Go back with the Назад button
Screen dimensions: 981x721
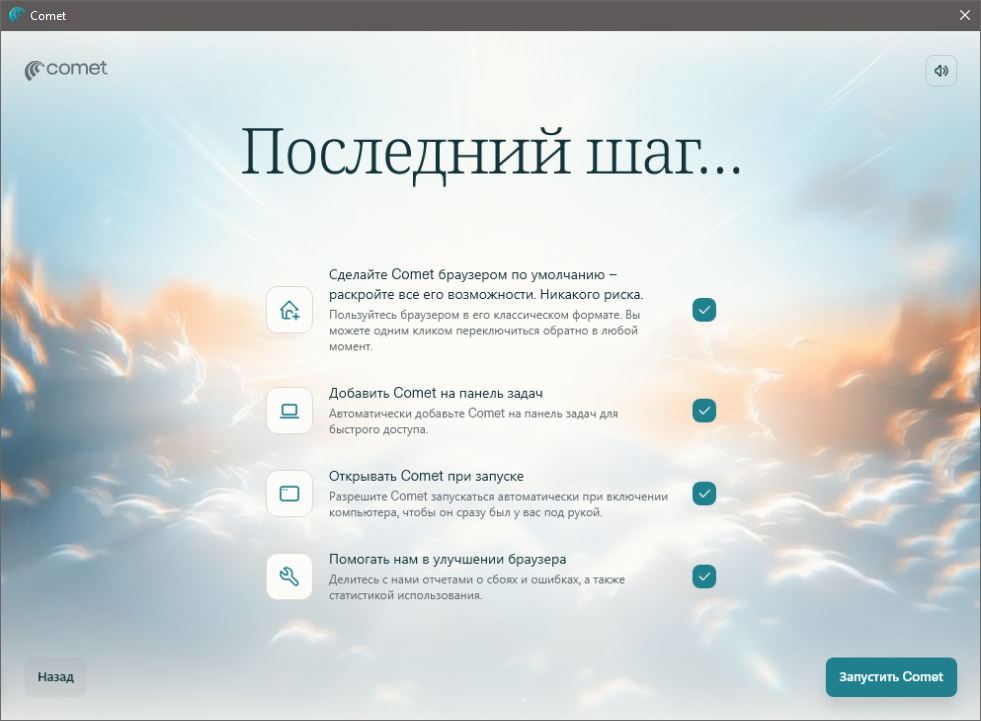pos(56,677)
